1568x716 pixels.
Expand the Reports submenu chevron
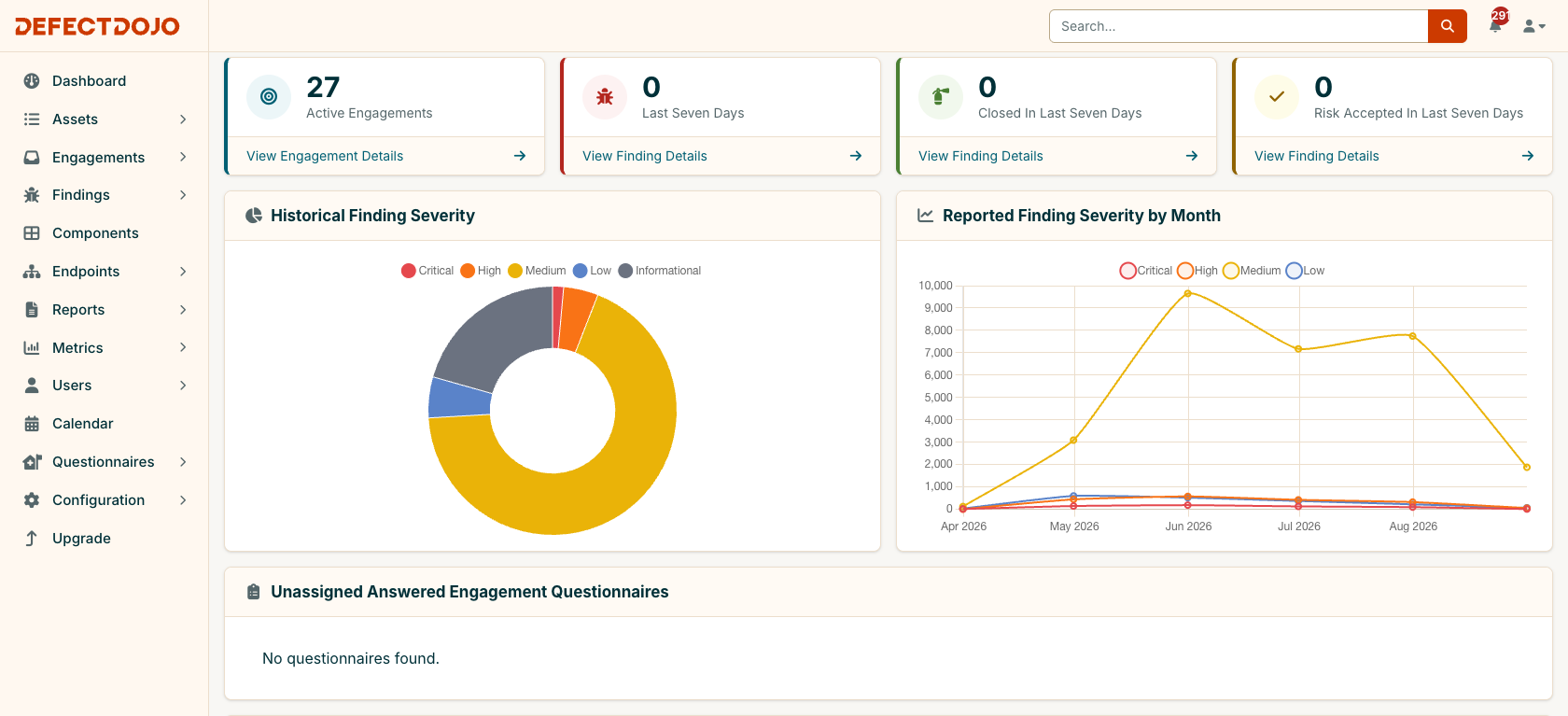[x=183, y=310]
